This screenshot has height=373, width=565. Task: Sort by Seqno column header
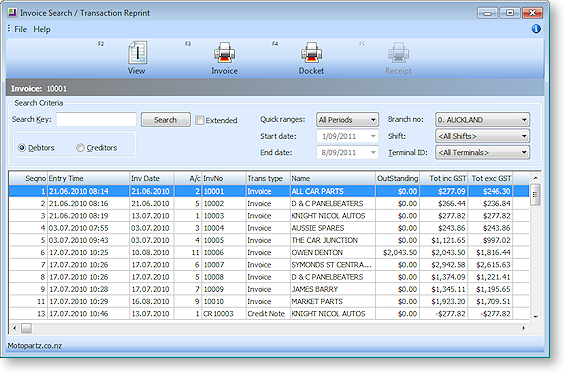coord(28,178)
